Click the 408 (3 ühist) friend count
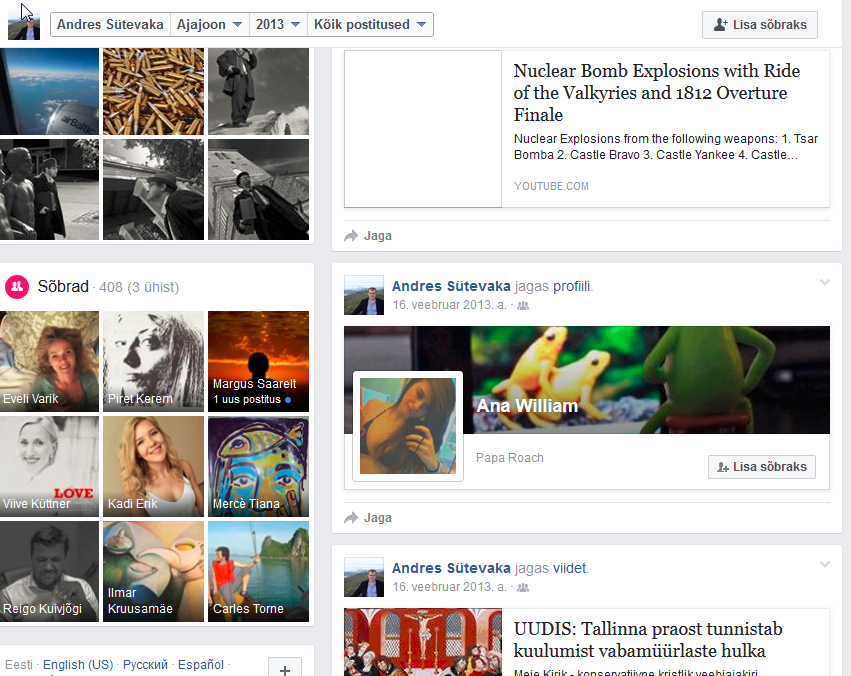851x676 pixels. pyautogui.click(x=139, y=287)
